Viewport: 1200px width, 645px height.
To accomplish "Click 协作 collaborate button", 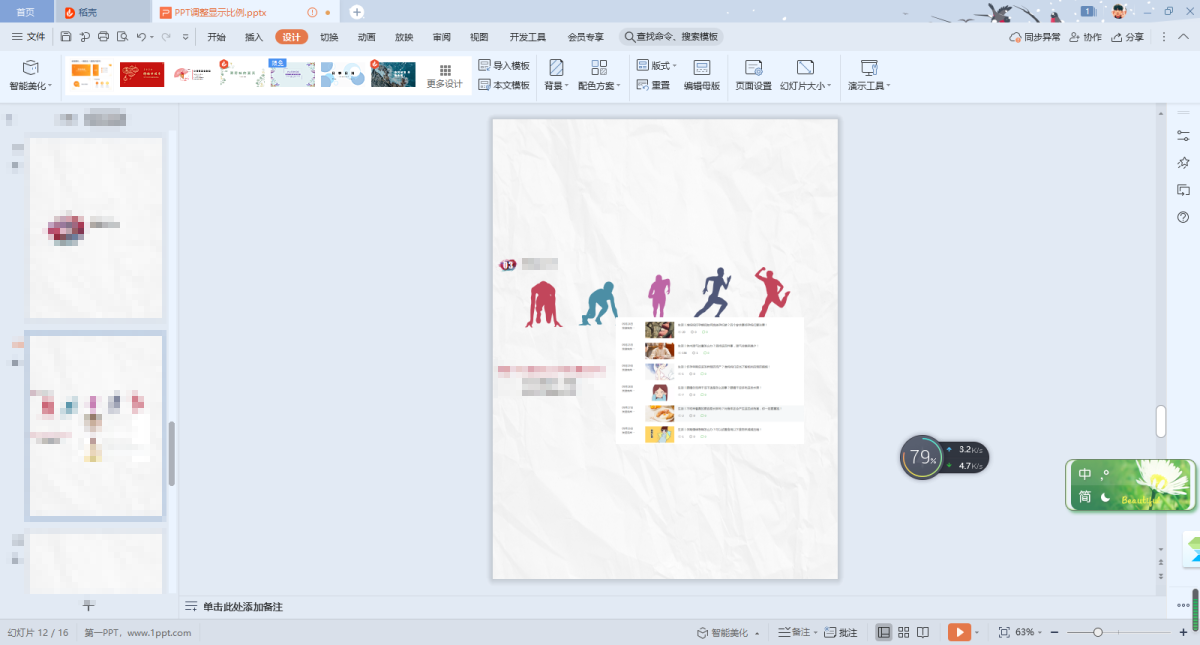I will tap(1085, 37).
